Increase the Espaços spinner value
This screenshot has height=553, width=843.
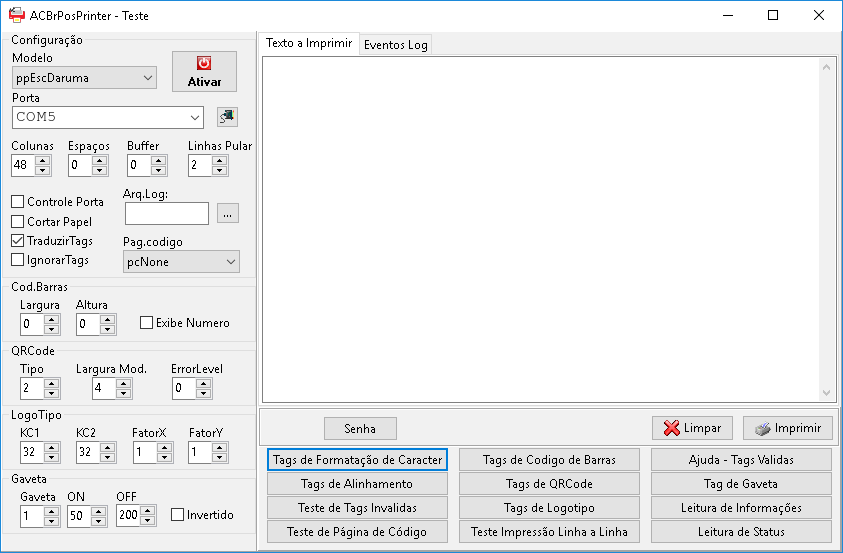tap(99, 160)
